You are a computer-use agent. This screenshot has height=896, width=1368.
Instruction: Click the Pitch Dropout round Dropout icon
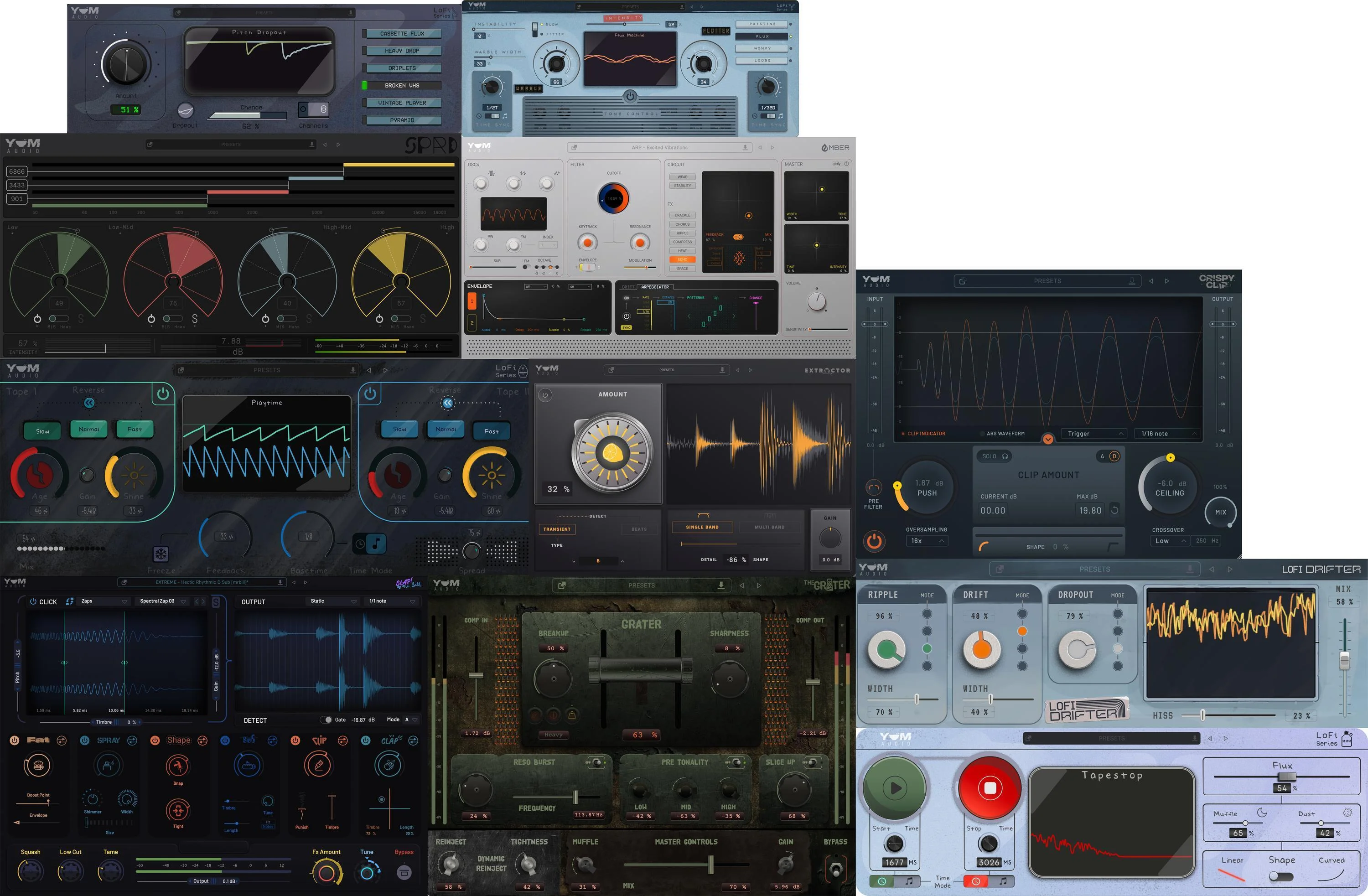pos(185,110)
